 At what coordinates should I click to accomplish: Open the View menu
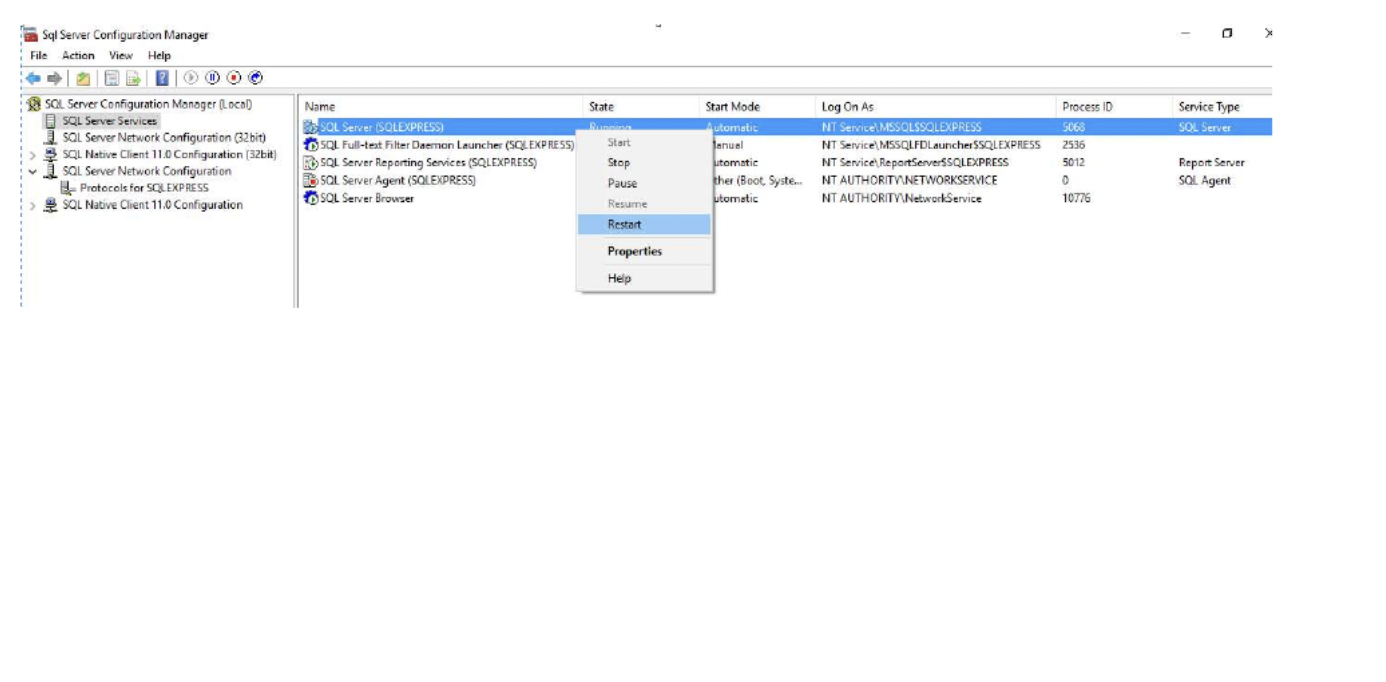point(121,56)
